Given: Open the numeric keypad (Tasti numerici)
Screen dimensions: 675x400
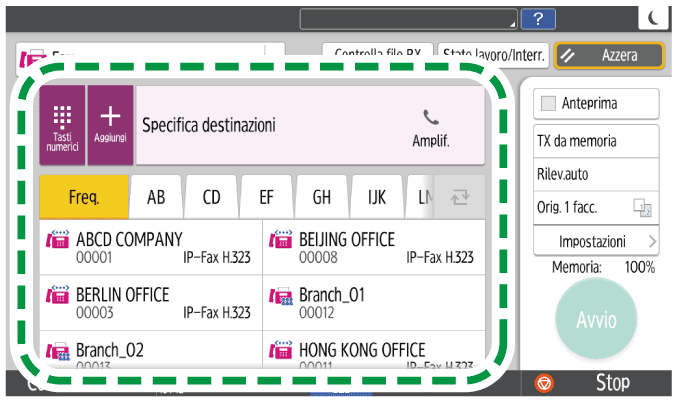Looking at the screenshot, I should (62, 125).
